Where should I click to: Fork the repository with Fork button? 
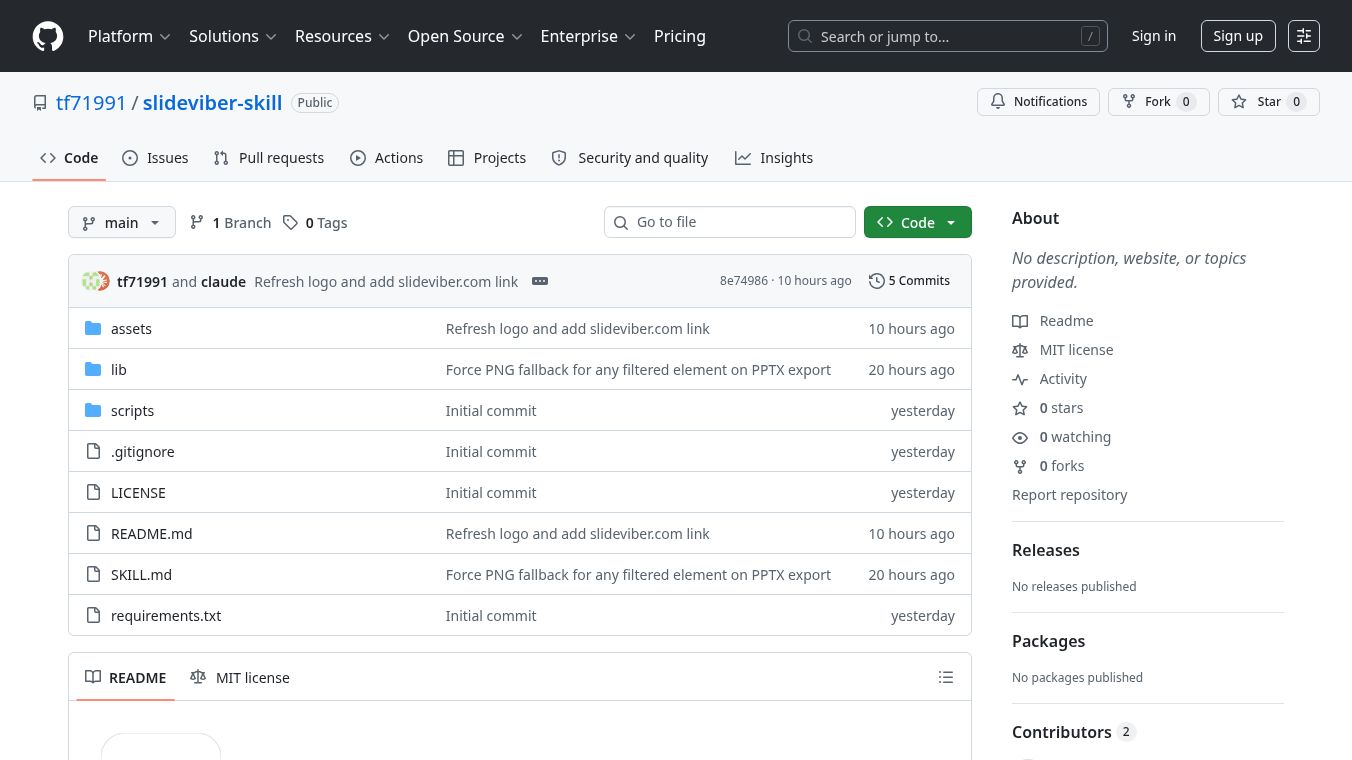pos(1159,102)
